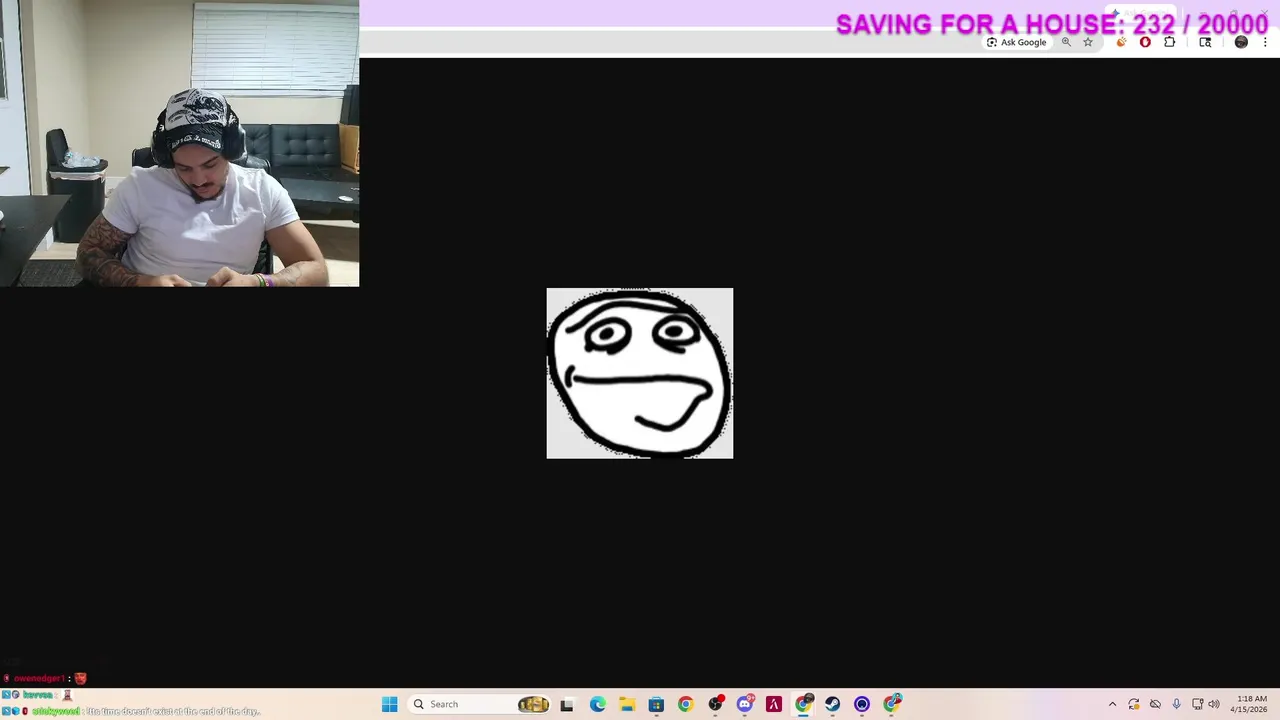1280x720 pixels.
Task: Click the taskbar Search box
Action: click(x=481, y=704)
